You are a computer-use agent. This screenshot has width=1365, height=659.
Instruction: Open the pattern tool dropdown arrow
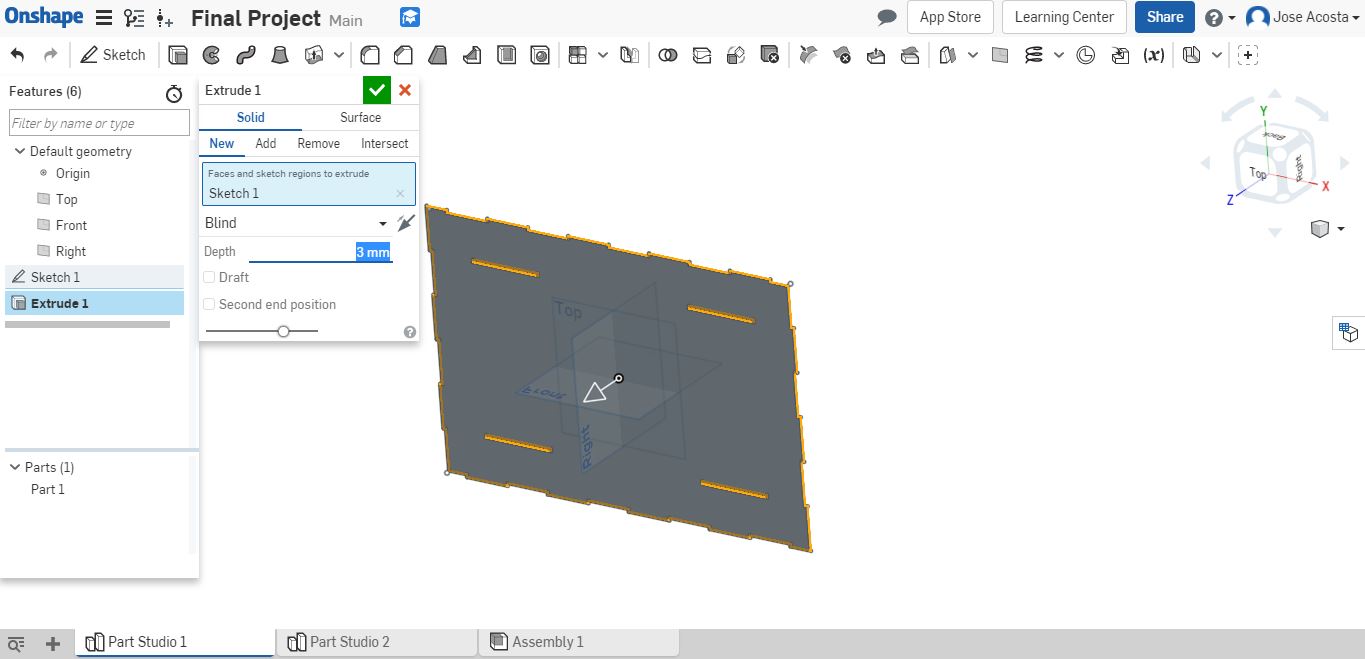603,55
